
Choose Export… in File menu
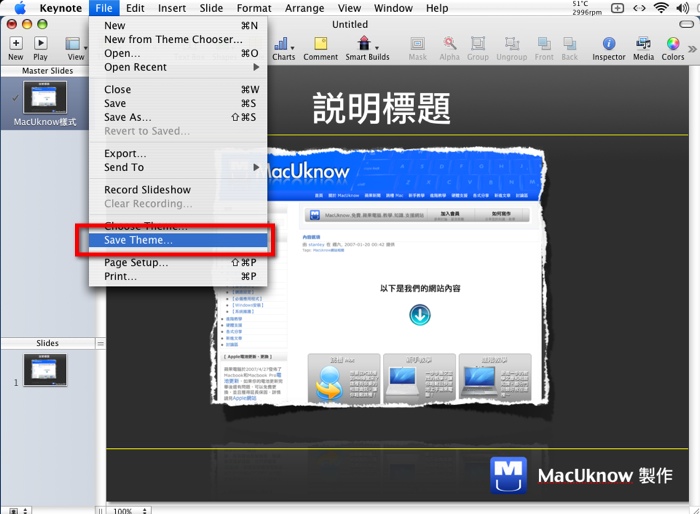178,153
